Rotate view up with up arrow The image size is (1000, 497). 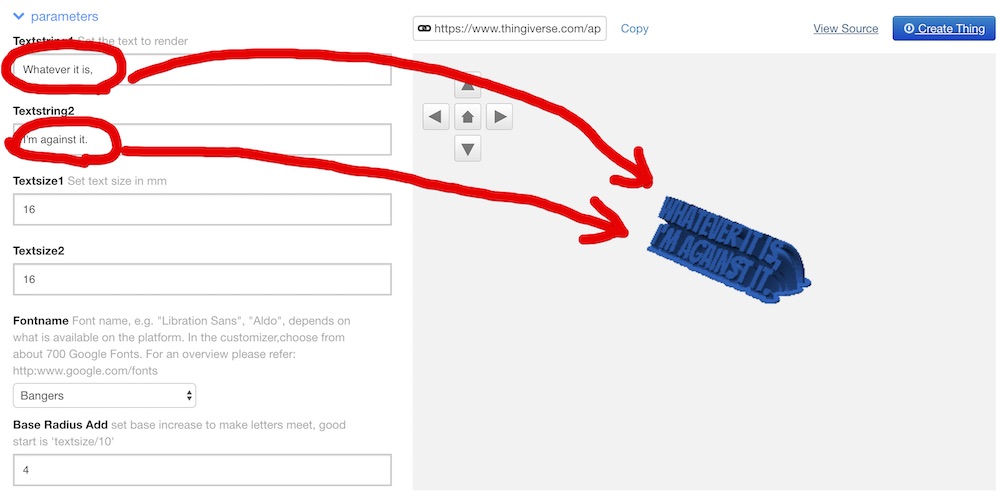tap(467, 85)
